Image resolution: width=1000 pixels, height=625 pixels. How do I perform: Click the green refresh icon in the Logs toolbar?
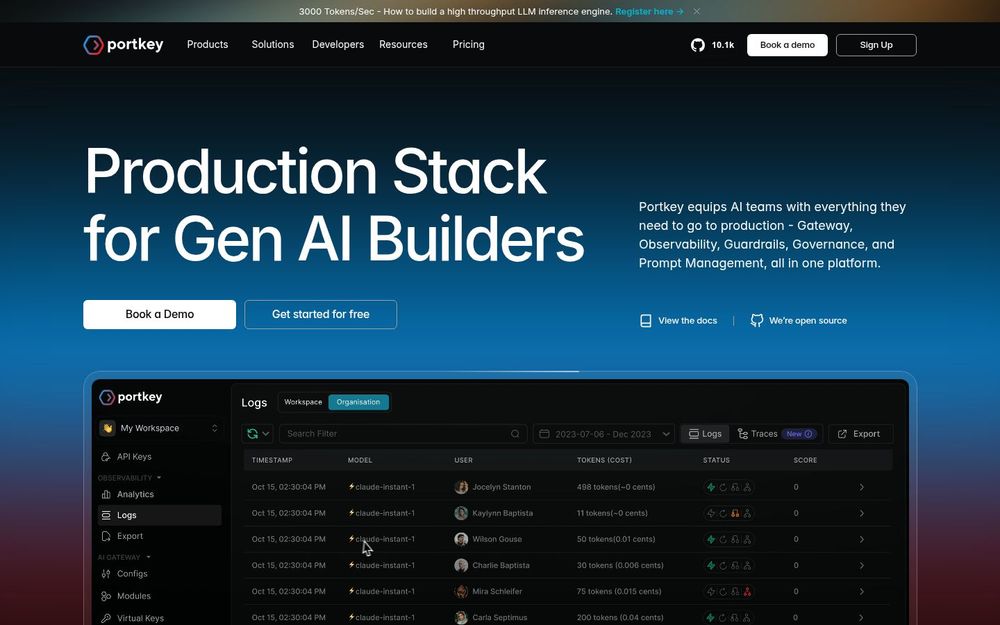(253, 434)
